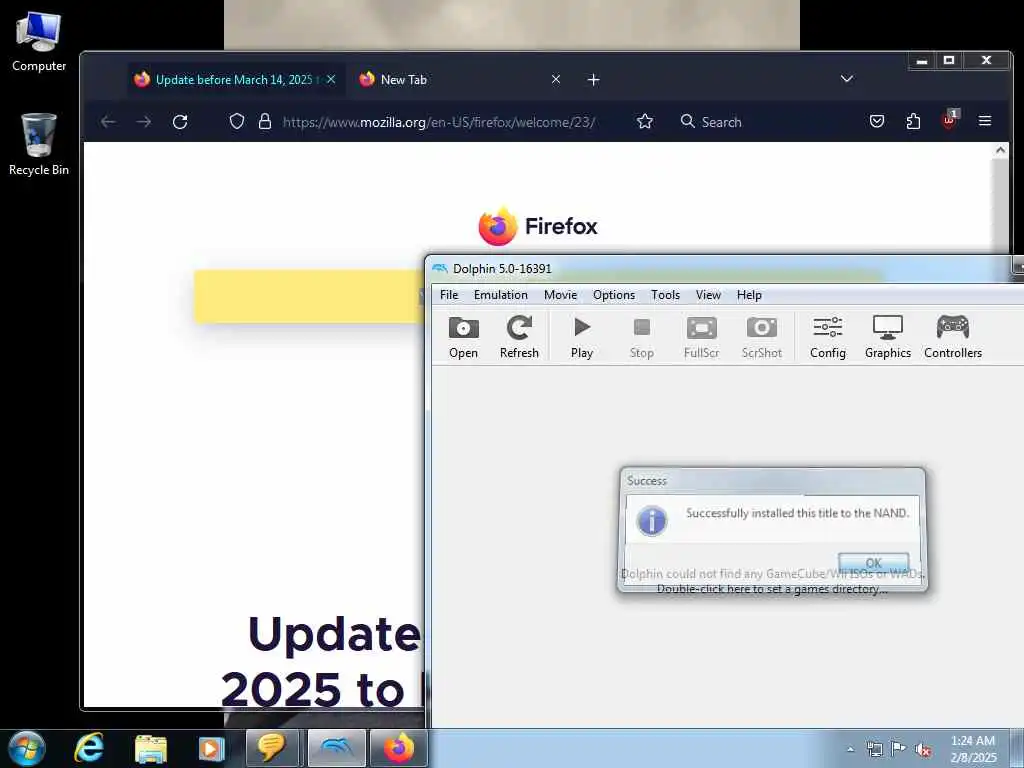
Task: Click the info icon in Success dialog
Action: click(652, 520)
